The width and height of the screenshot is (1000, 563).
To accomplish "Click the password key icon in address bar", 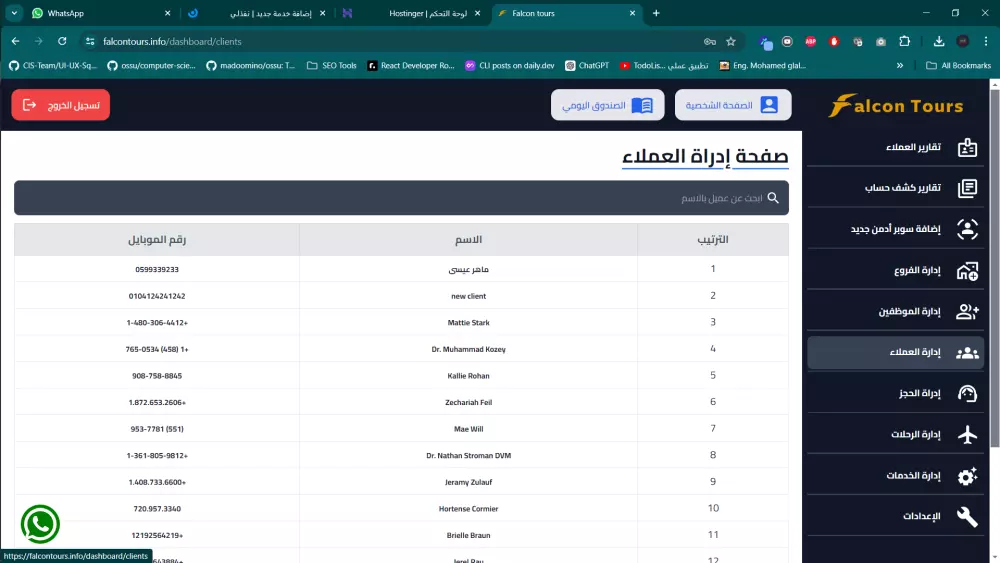I will [x=710, y=41].
